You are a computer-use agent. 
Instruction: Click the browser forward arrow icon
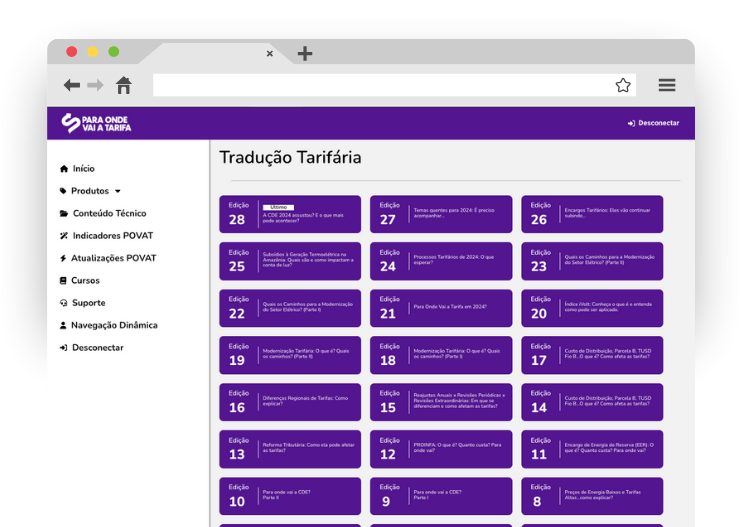[95, 85]
